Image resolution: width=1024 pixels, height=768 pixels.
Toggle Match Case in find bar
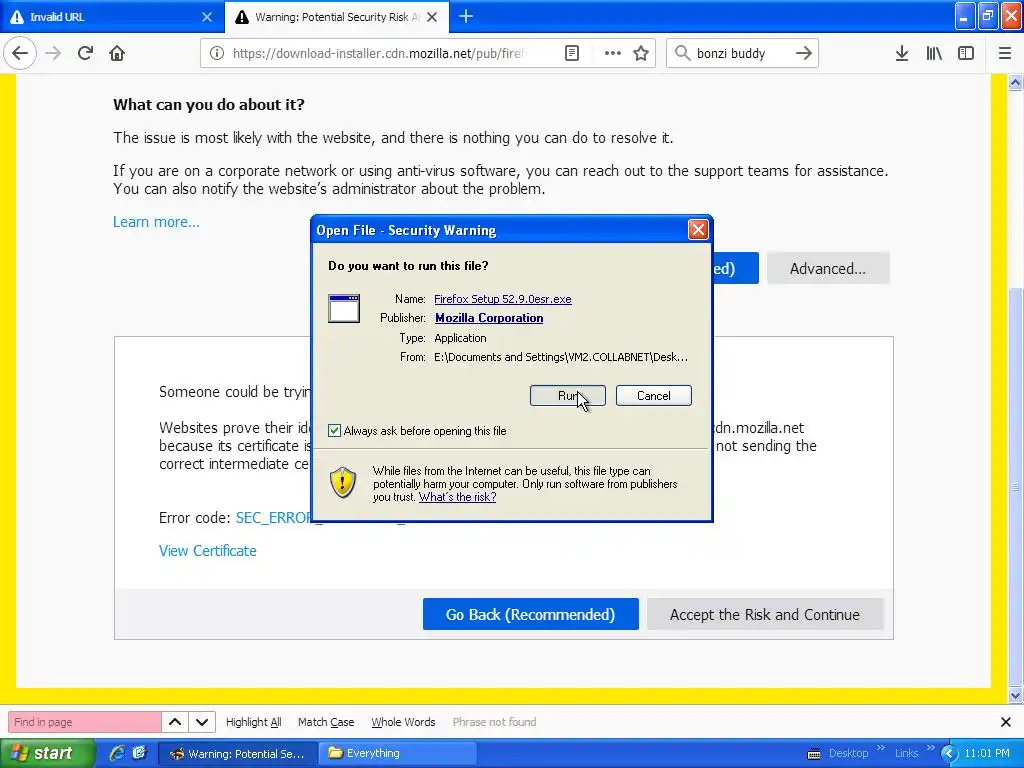(326, 722)
